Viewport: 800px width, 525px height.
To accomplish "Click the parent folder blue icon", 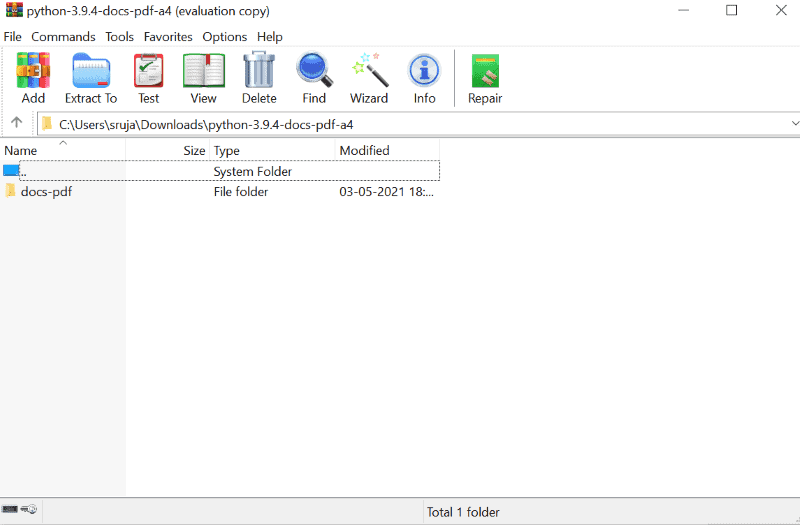I will [11, 170].
